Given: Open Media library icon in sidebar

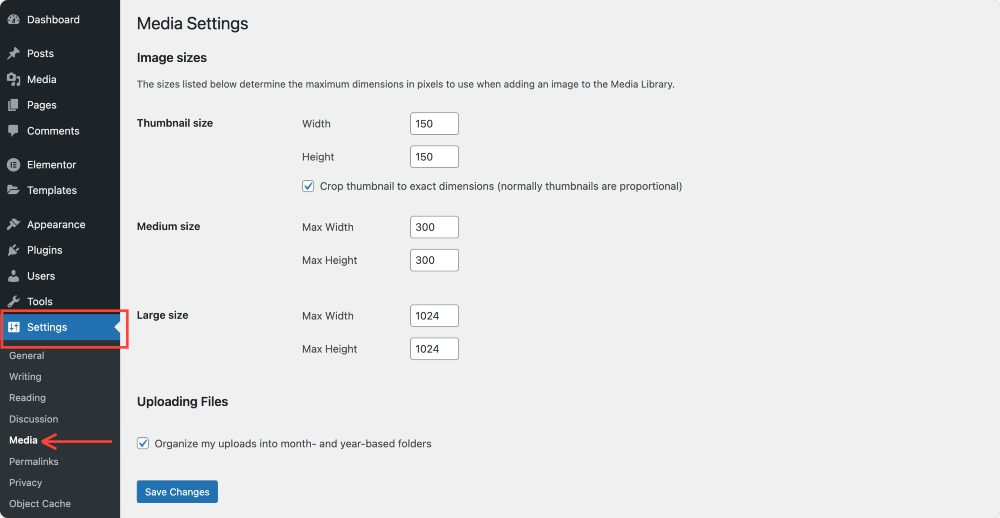Looking at the screenshot, I should coord(13,79).
